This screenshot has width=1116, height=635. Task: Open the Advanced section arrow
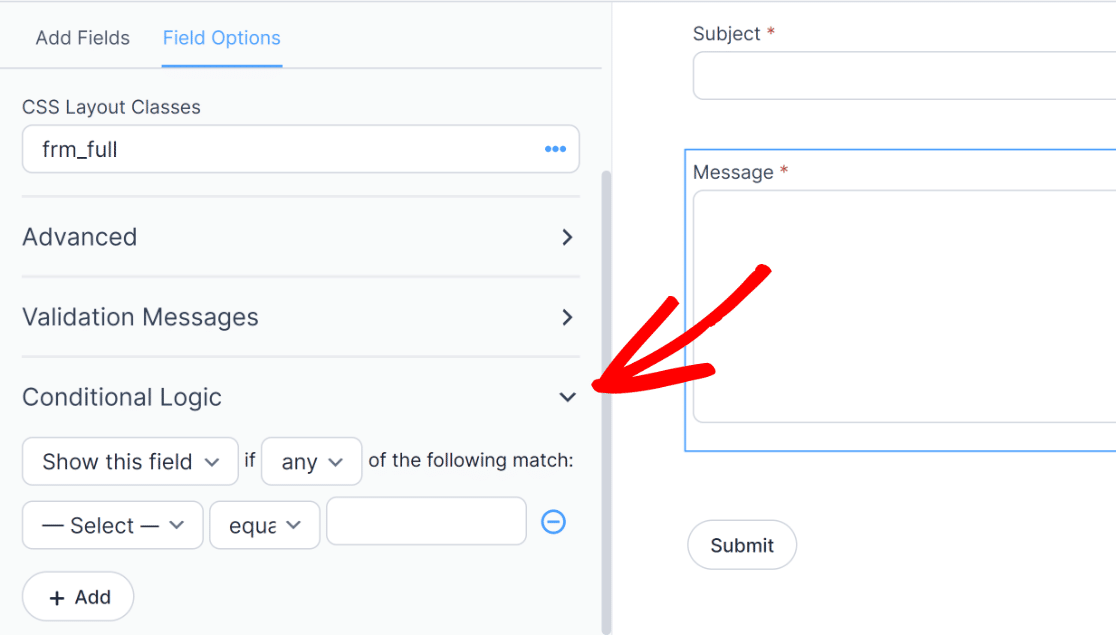(567, 238)
